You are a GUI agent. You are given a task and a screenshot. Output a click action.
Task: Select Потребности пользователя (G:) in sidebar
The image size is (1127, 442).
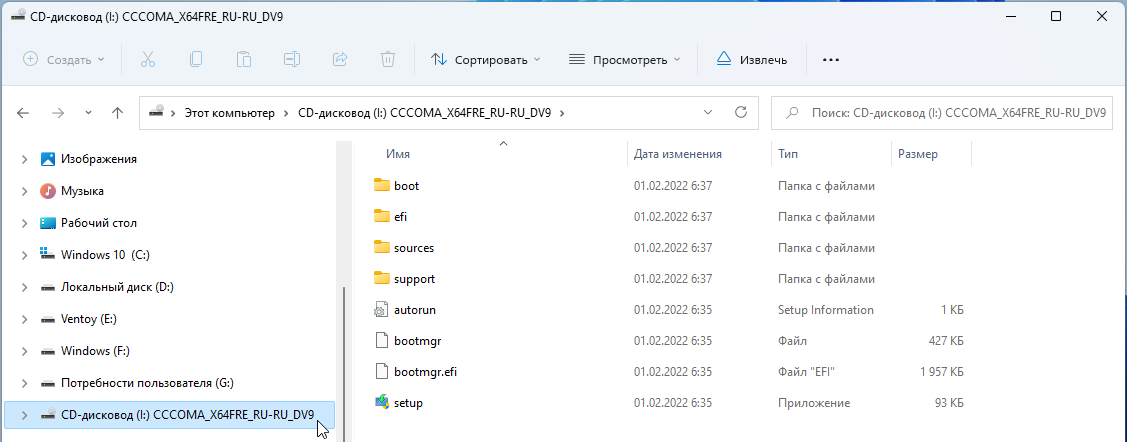[147, 383]
